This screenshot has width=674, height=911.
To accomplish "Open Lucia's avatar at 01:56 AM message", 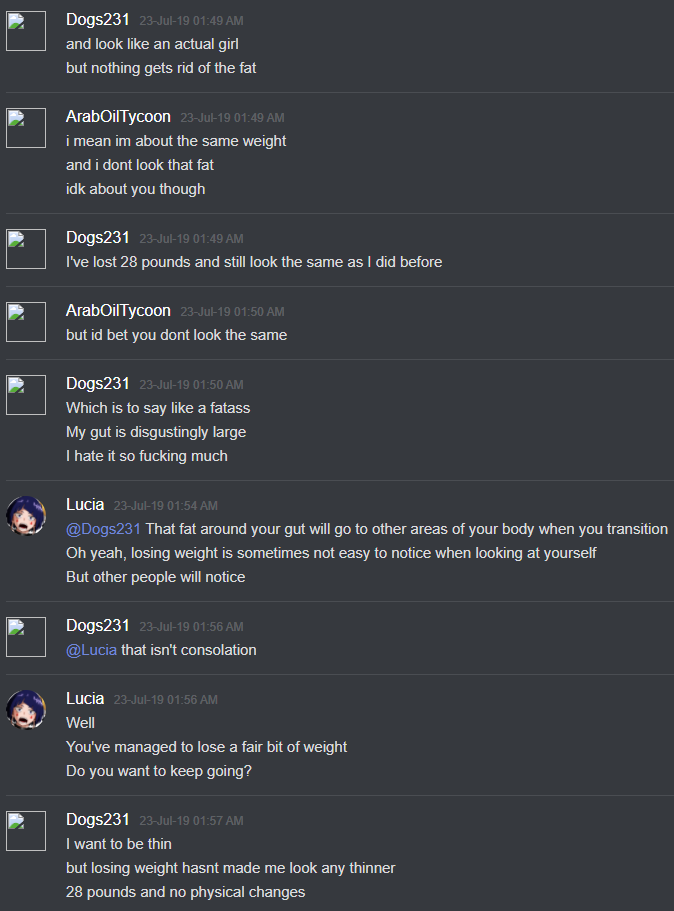I will (x=26, y=709).
